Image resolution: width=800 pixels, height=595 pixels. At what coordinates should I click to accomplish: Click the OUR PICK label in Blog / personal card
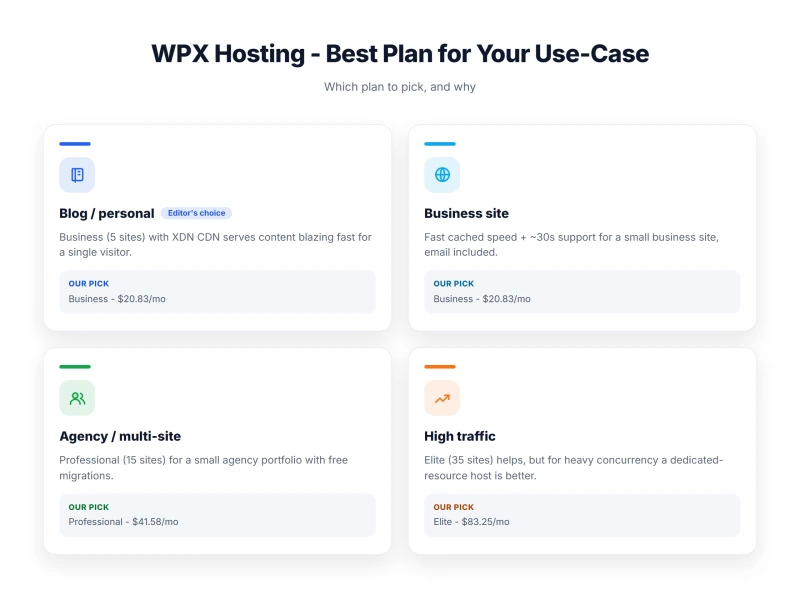89,283
